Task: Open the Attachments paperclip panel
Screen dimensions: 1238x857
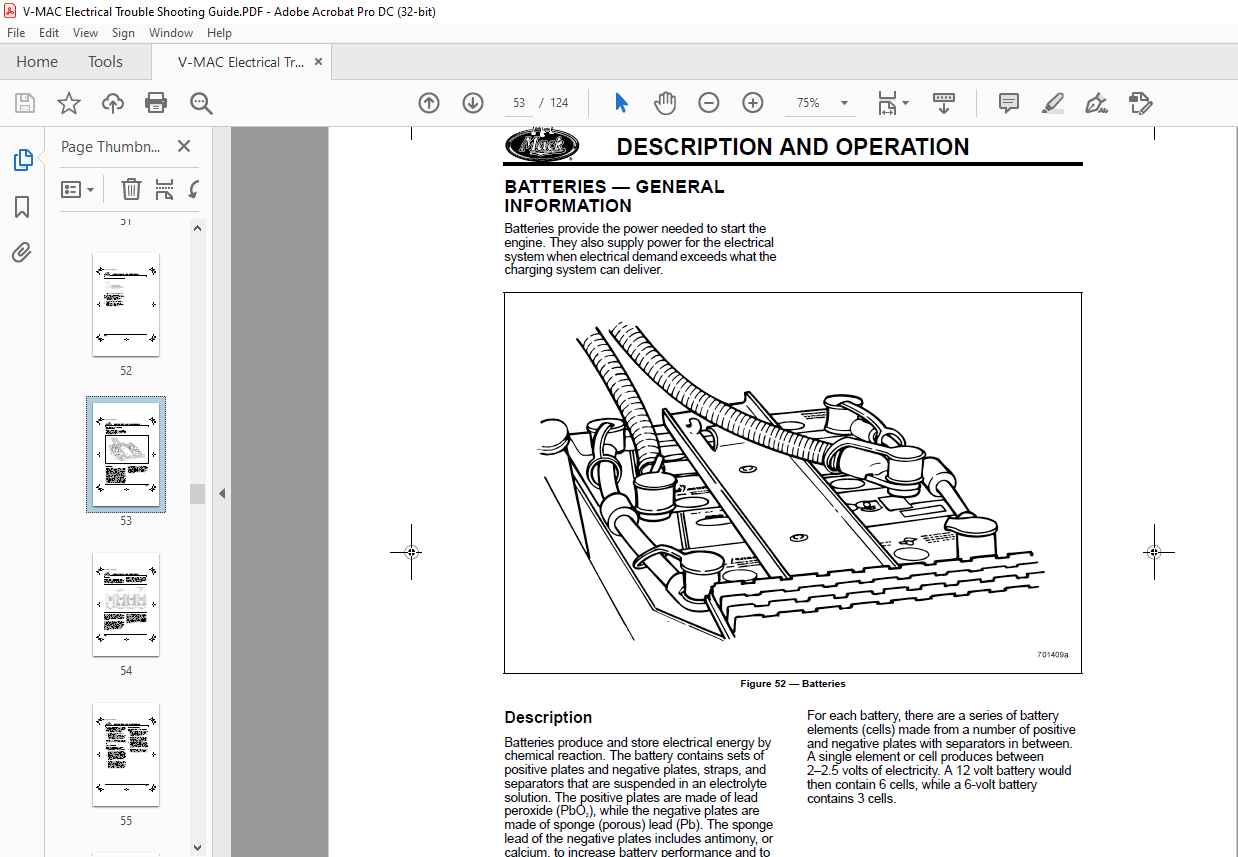Action: point(22,252)
